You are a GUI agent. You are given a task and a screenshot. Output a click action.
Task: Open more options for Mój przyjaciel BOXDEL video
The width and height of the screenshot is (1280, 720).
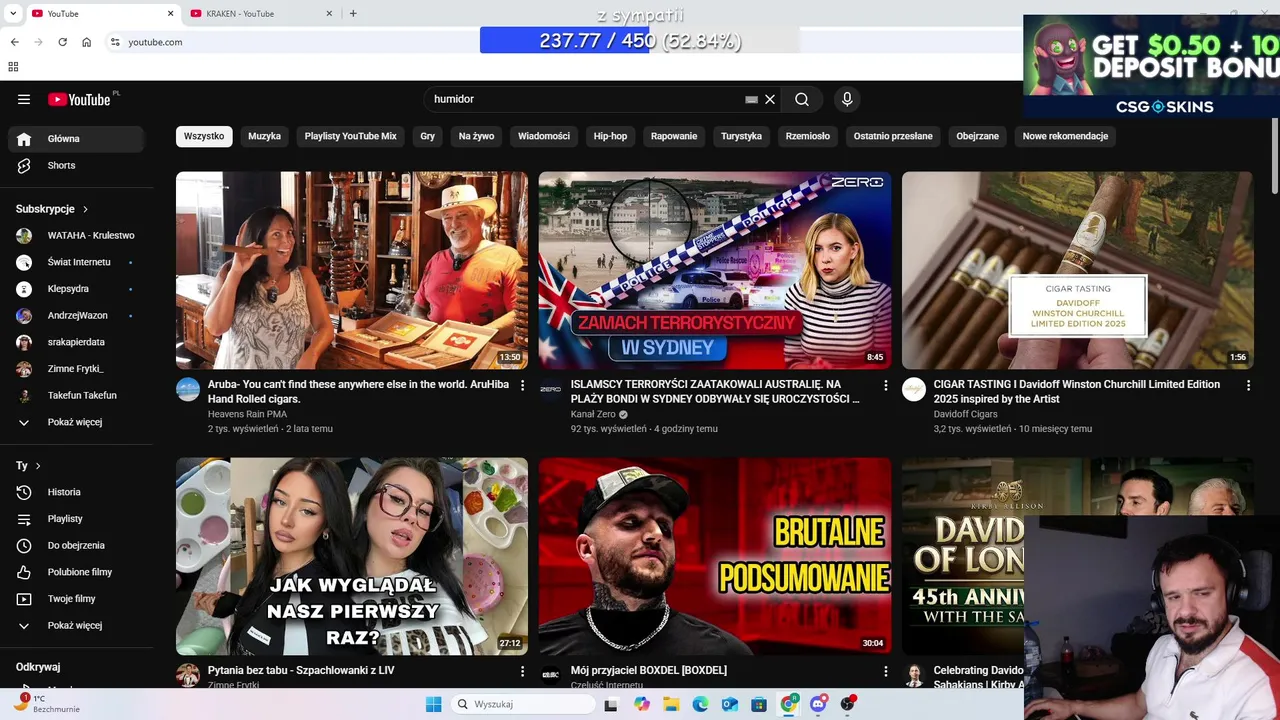885,671
